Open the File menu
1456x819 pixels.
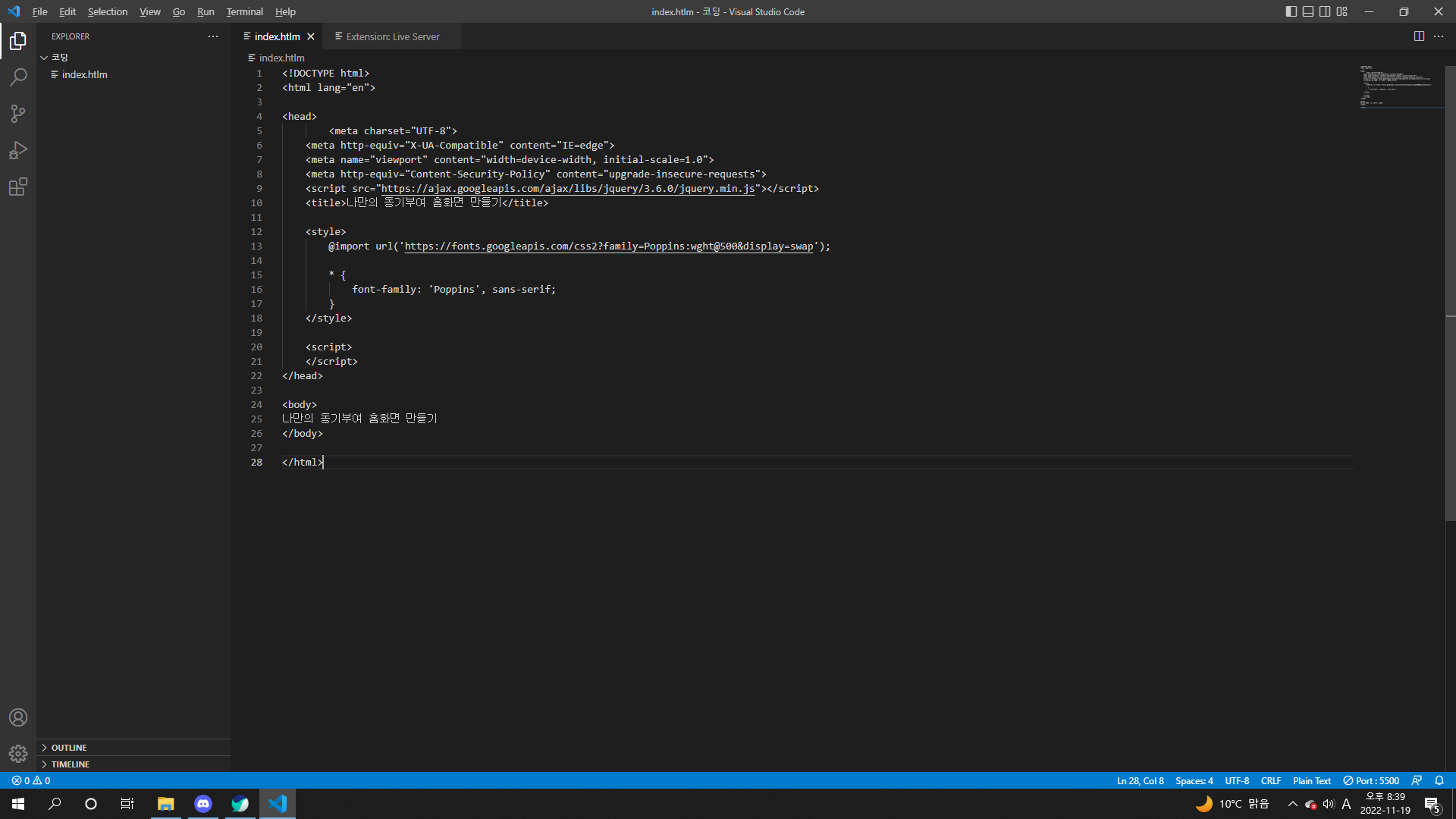(40, 11)
